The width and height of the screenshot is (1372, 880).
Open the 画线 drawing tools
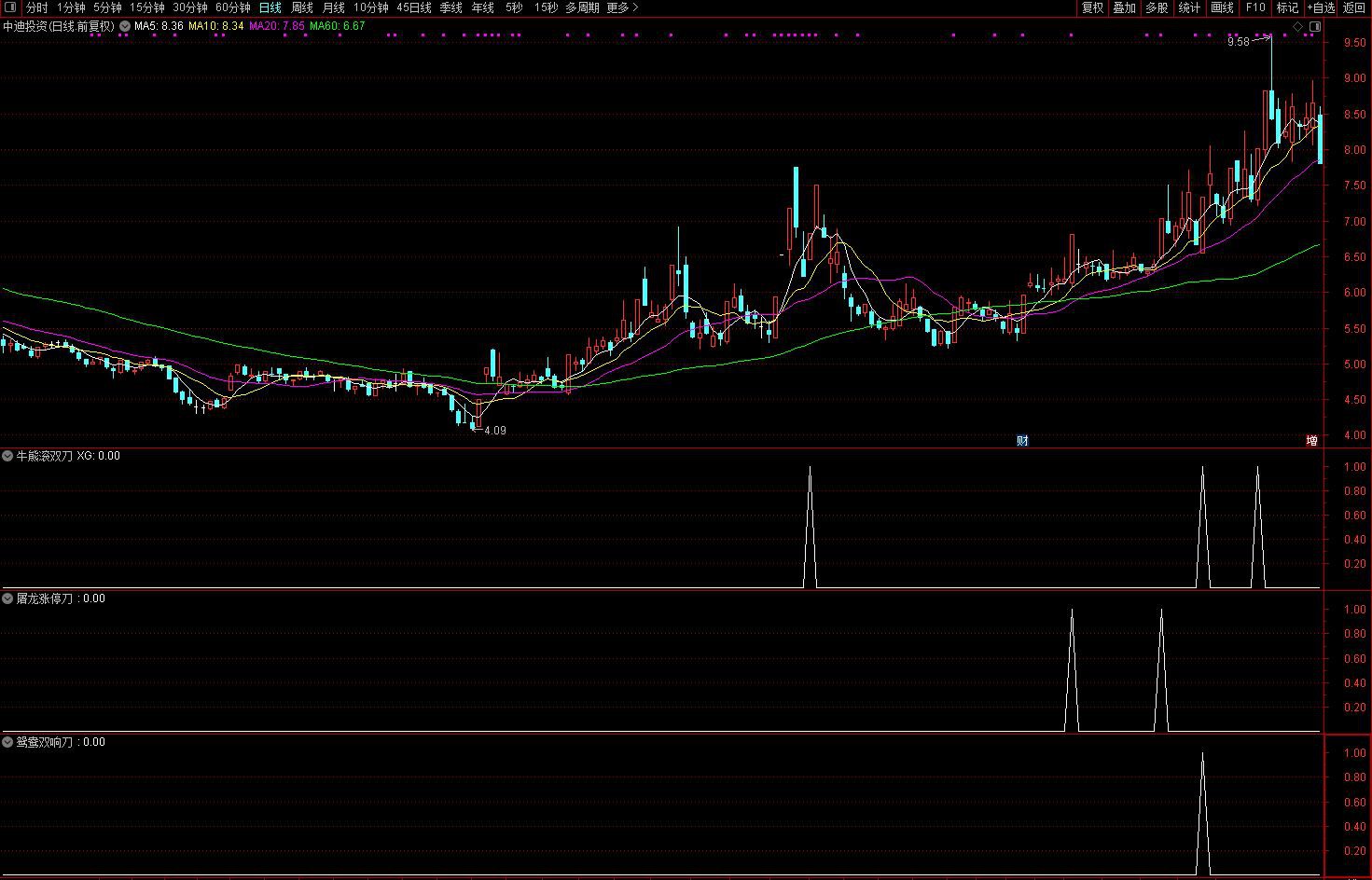1223,7
